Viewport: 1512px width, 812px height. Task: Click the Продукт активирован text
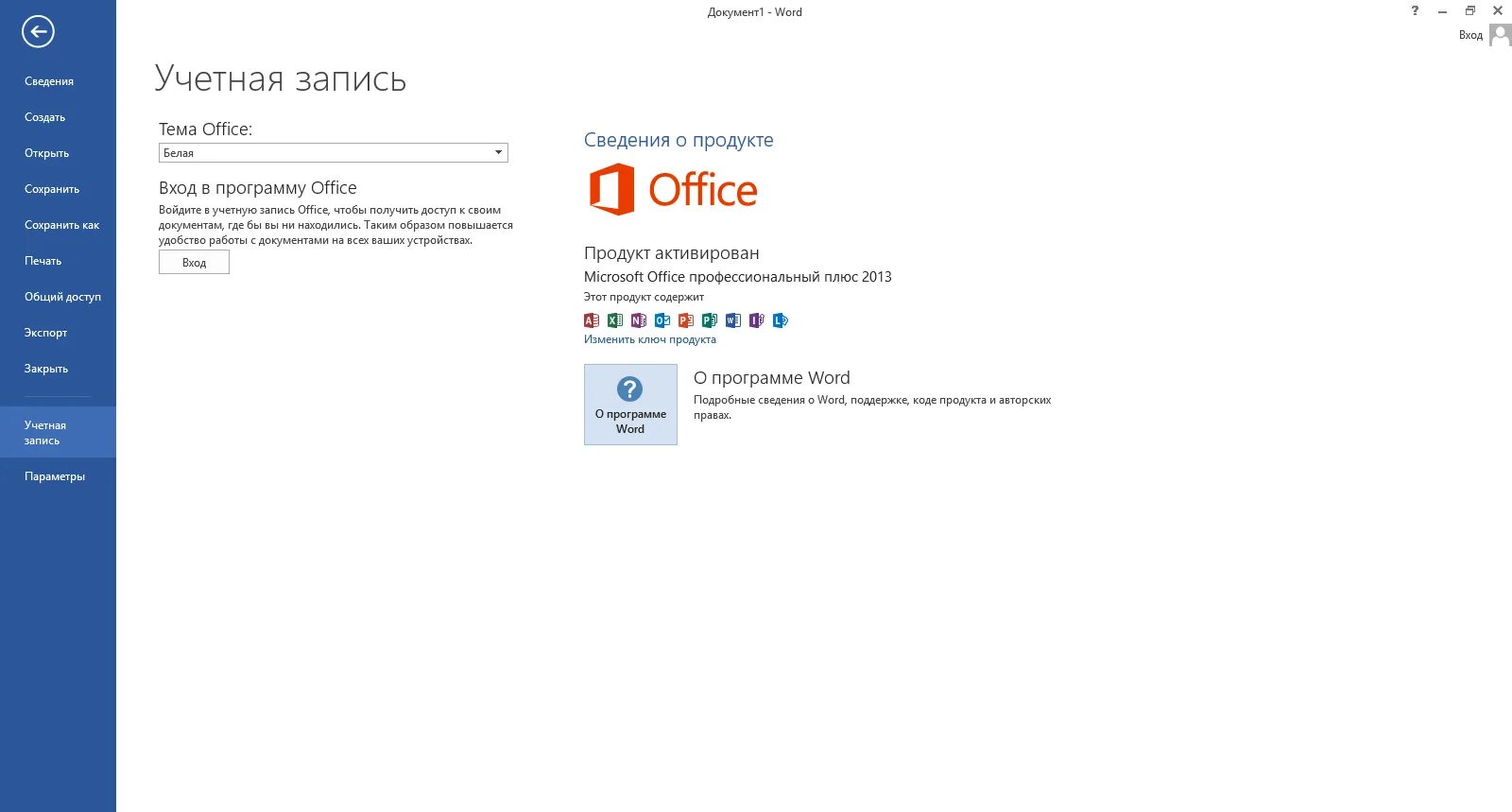click(x=672, y=253)
